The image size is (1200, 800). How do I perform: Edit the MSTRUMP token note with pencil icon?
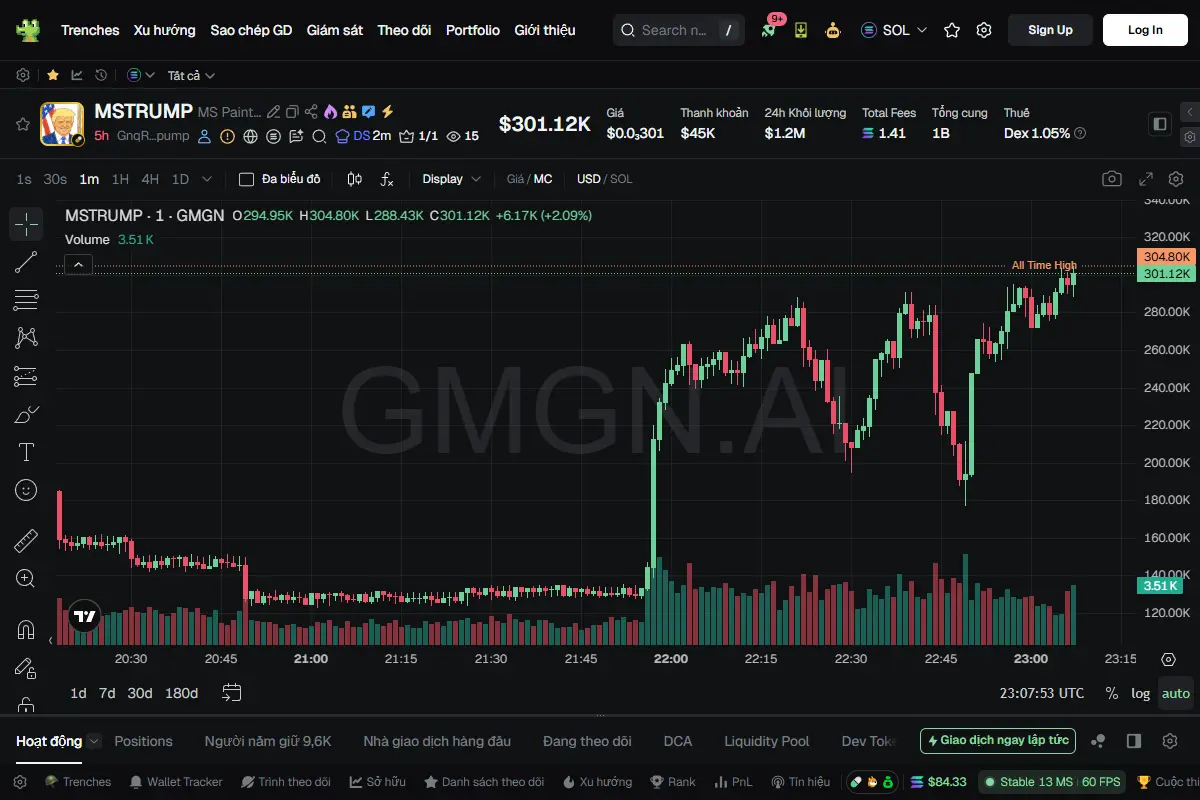point(274,112)
